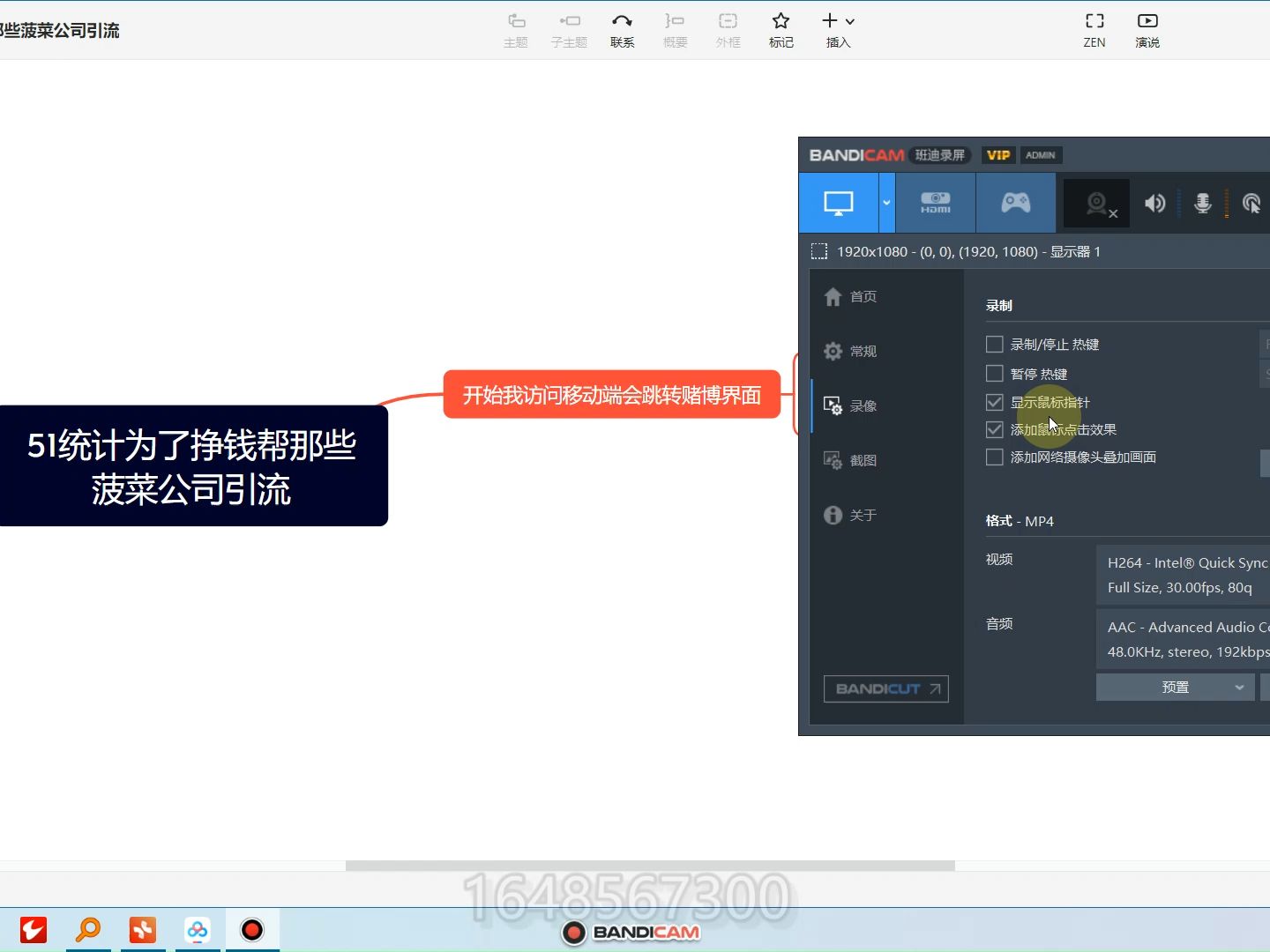Open the red app in the taskbar
The image size is (1270, 952).
tap(34, 929)
